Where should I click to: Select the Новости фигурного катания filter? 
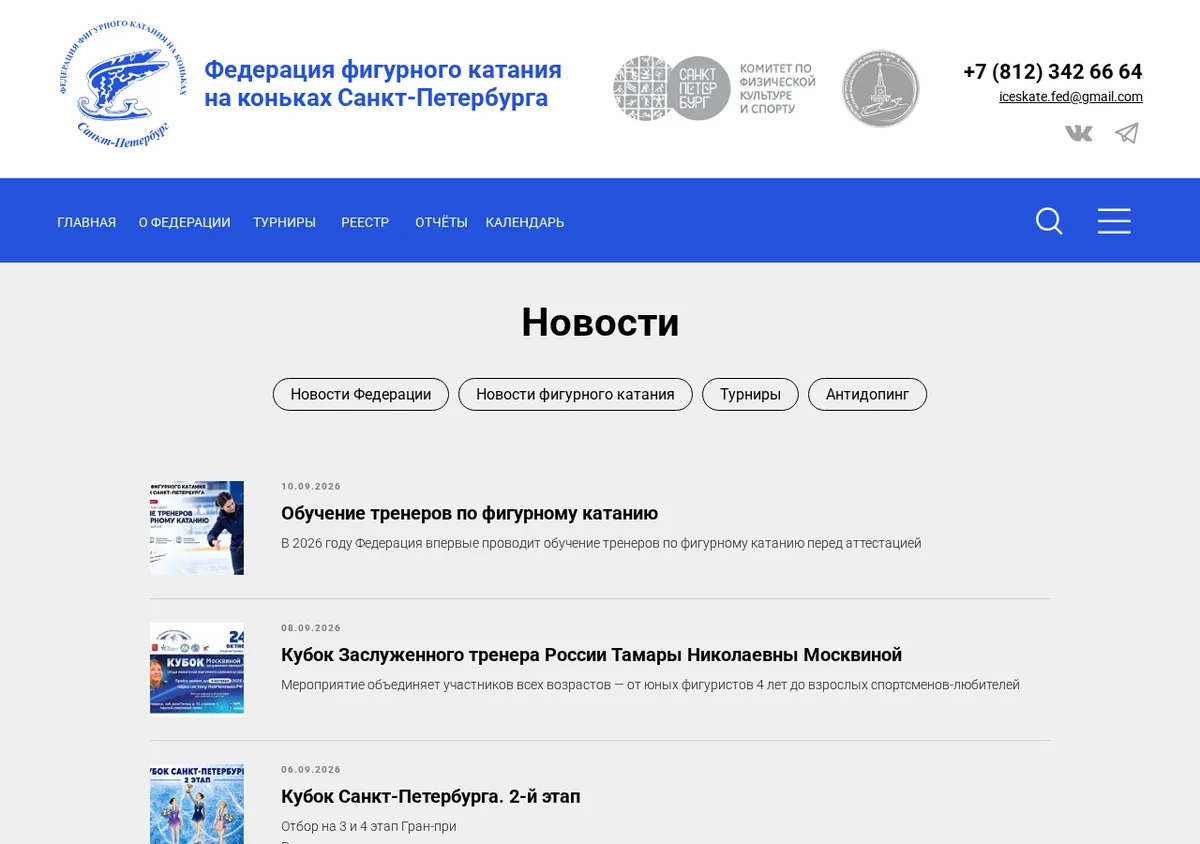(x=575, y=394)
